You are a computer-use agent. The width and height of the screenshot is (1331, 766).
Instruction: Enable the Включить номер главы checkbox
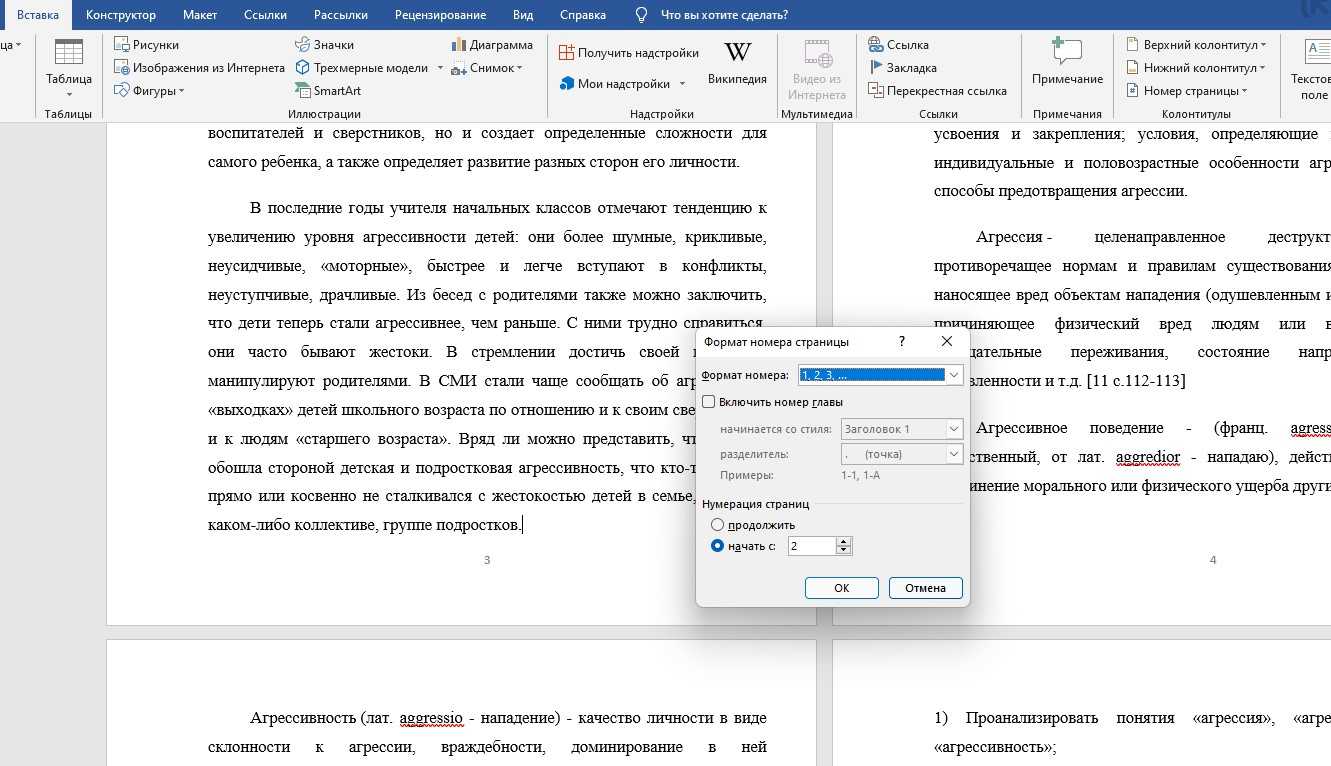tap(709, 402)
